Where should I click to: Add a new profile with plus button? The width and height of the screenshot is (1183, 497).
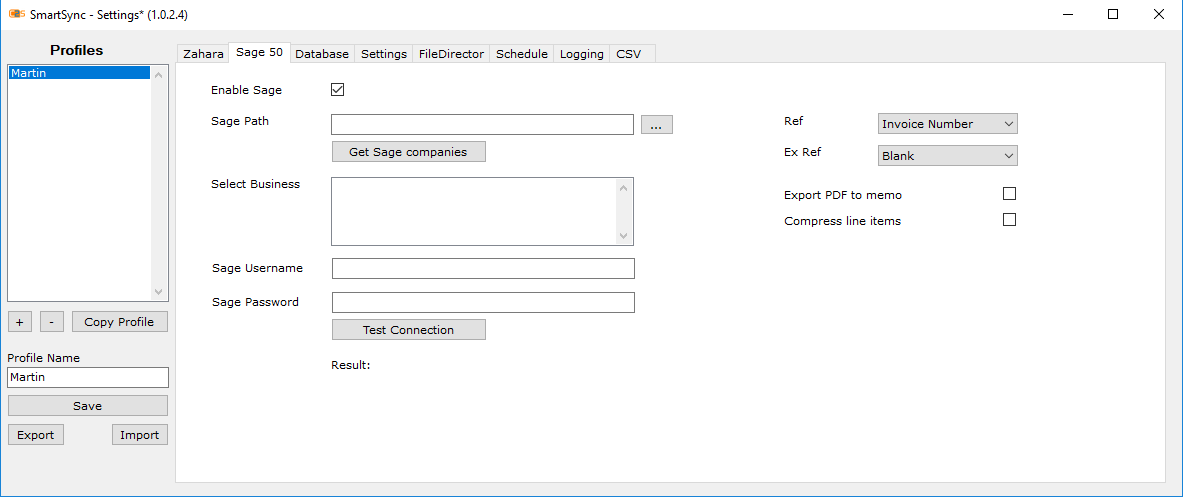pyautogui.click(x=20, y=322)
